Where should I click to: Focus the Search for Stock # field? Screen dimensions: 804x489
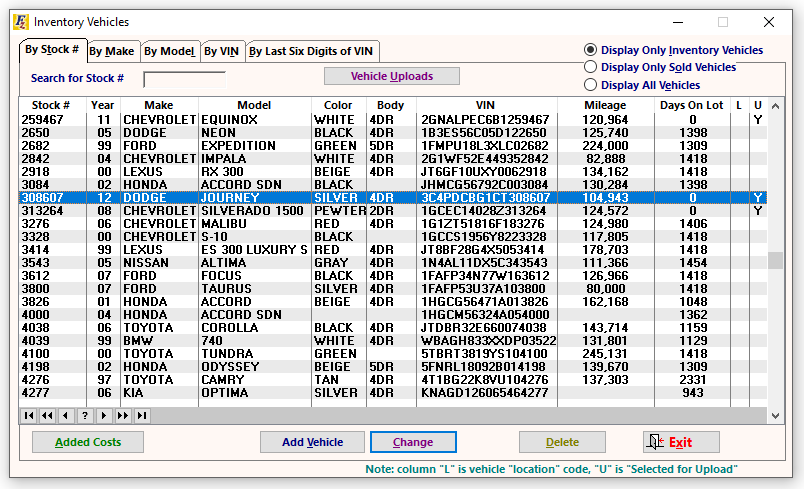pos(185,79)
